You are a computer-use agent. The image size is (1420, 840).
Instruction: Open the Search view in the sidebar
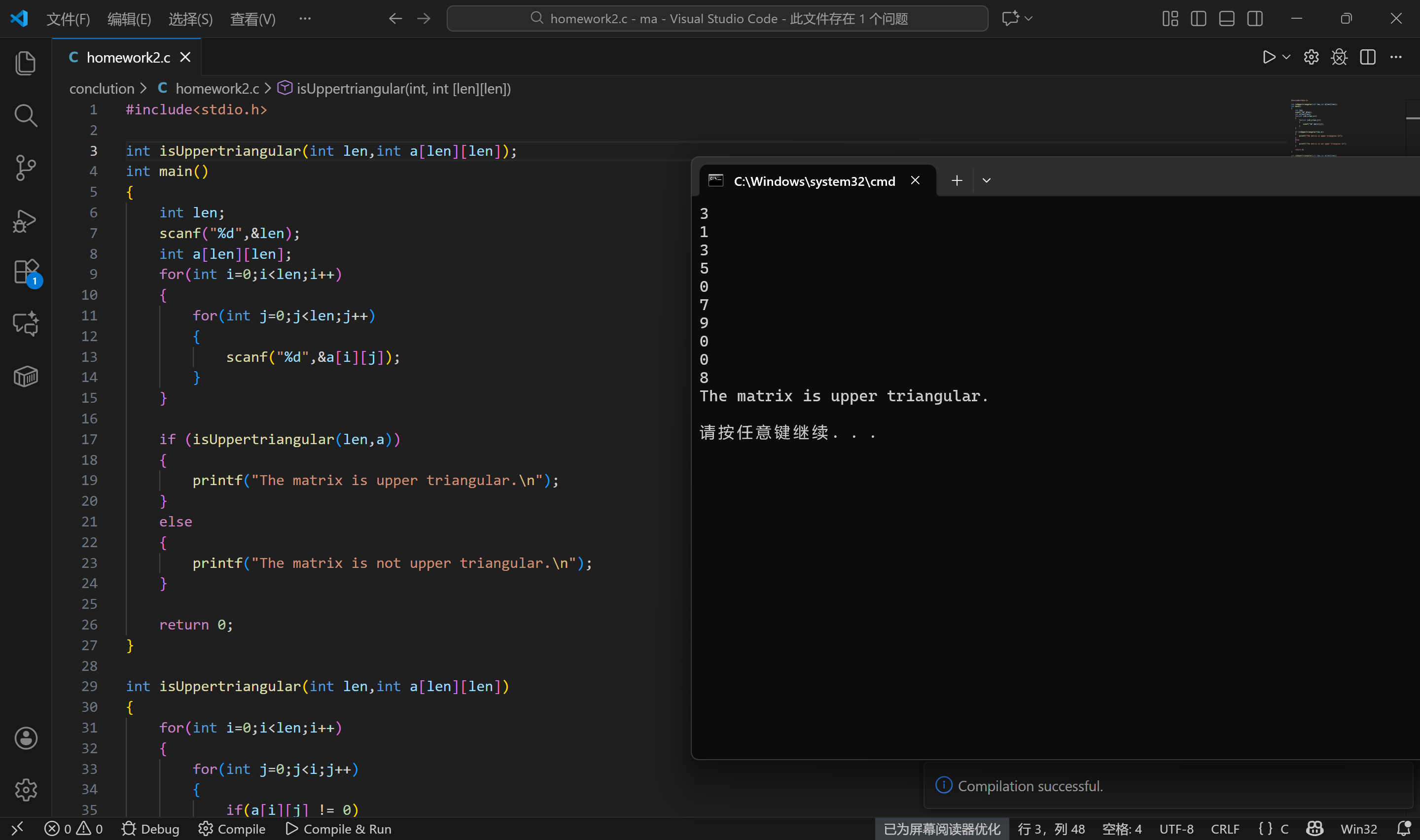coord(26,115)
